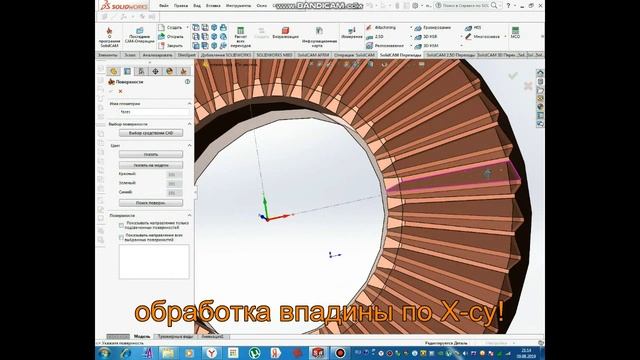Collapse the bottom Поверхности section
Screen dimensions: 640x360
point(189,215)
